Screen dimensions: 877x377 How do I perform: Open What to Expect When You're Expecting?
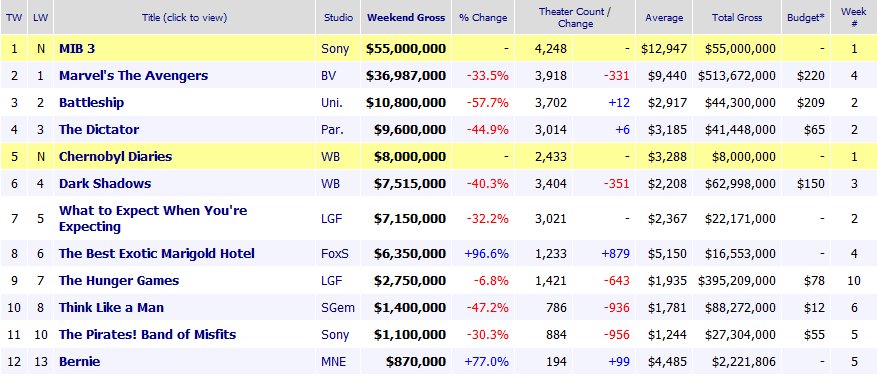click(x=153, y=218)
